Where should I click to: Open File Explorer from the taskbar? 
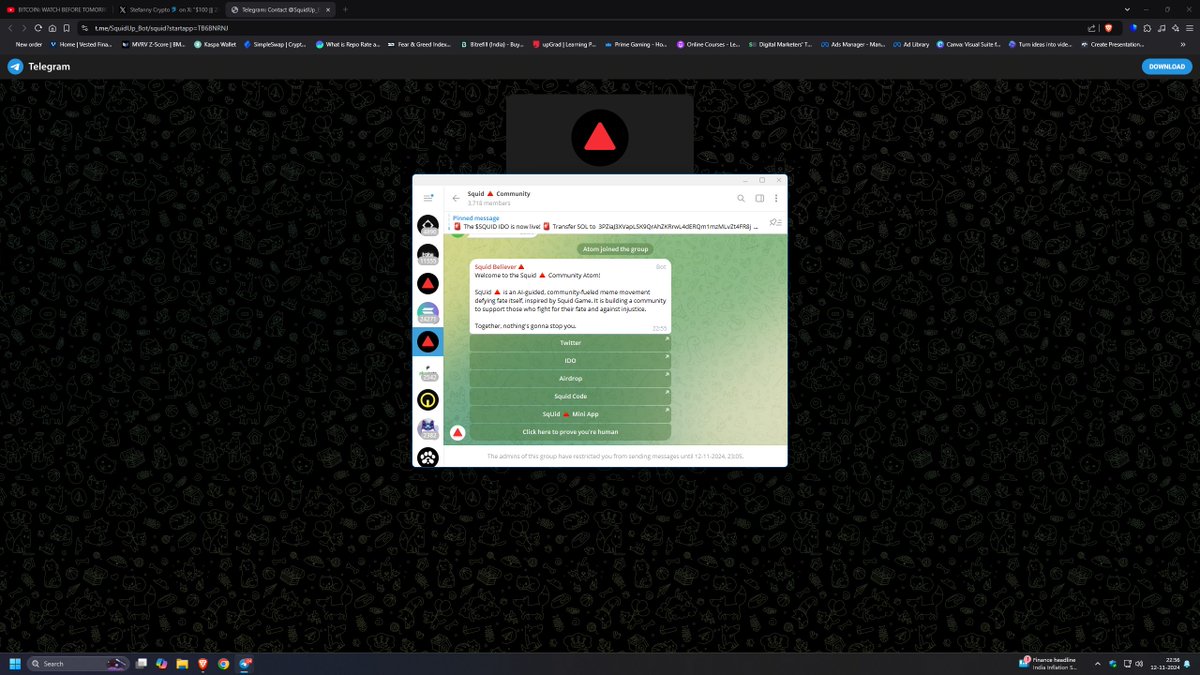click(183, 663)
